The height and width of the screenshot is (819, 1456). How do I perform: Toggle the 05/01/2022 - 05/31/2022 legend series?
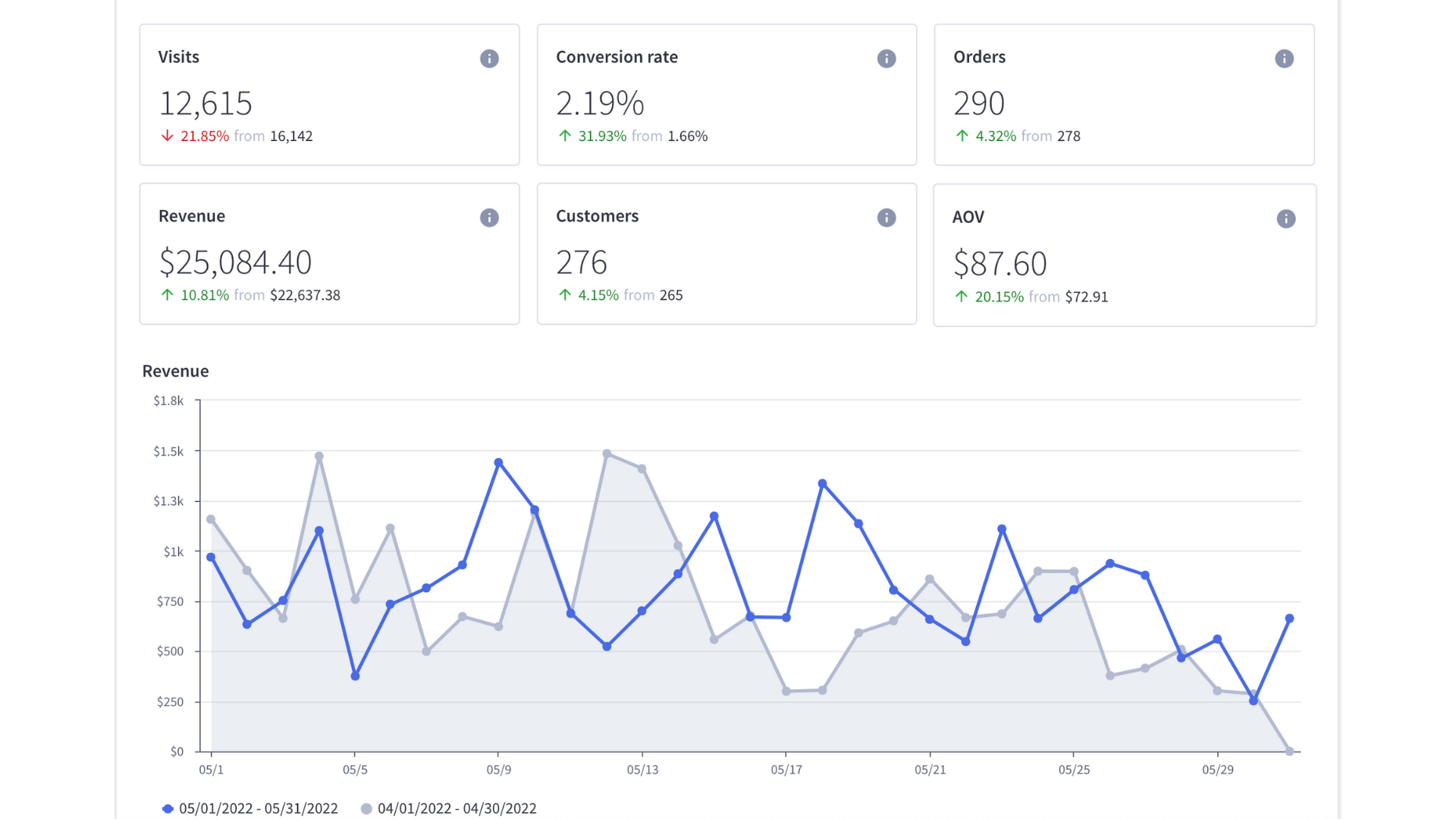[x=250, y=808]
